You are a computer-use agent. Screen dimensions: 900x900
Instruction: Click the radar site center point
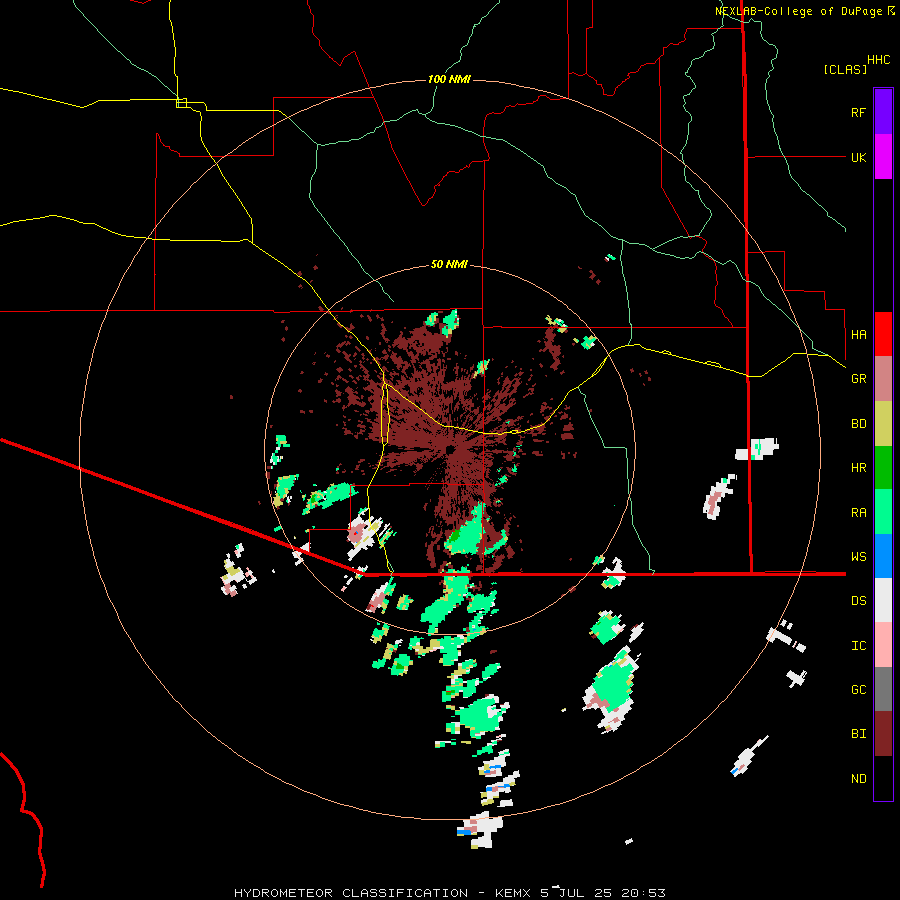(x=449, y=449)
